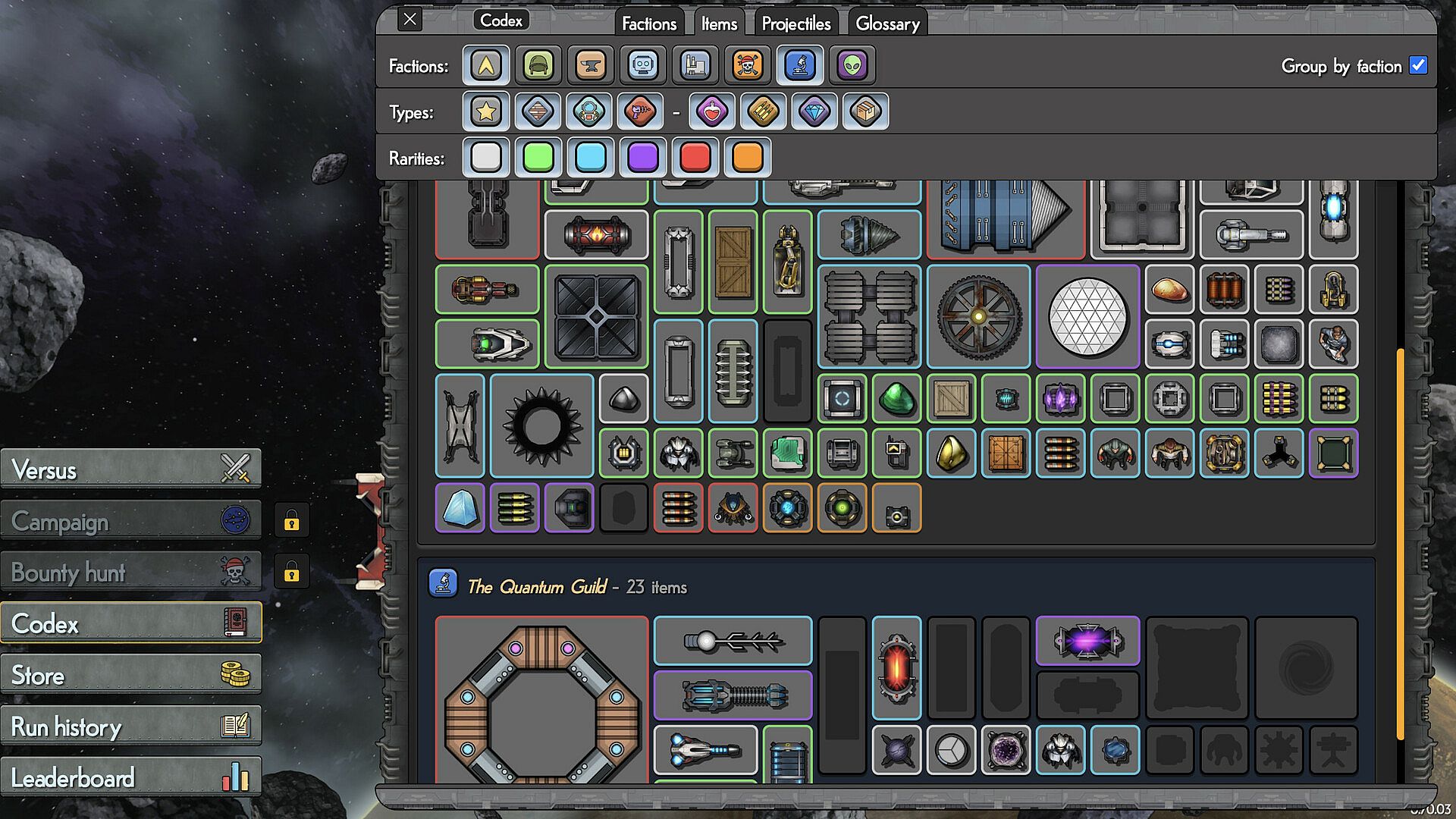Viewport: 1456px width, 819px height.
Task: Toggle the star type filter
Action: tap(485, 112)
